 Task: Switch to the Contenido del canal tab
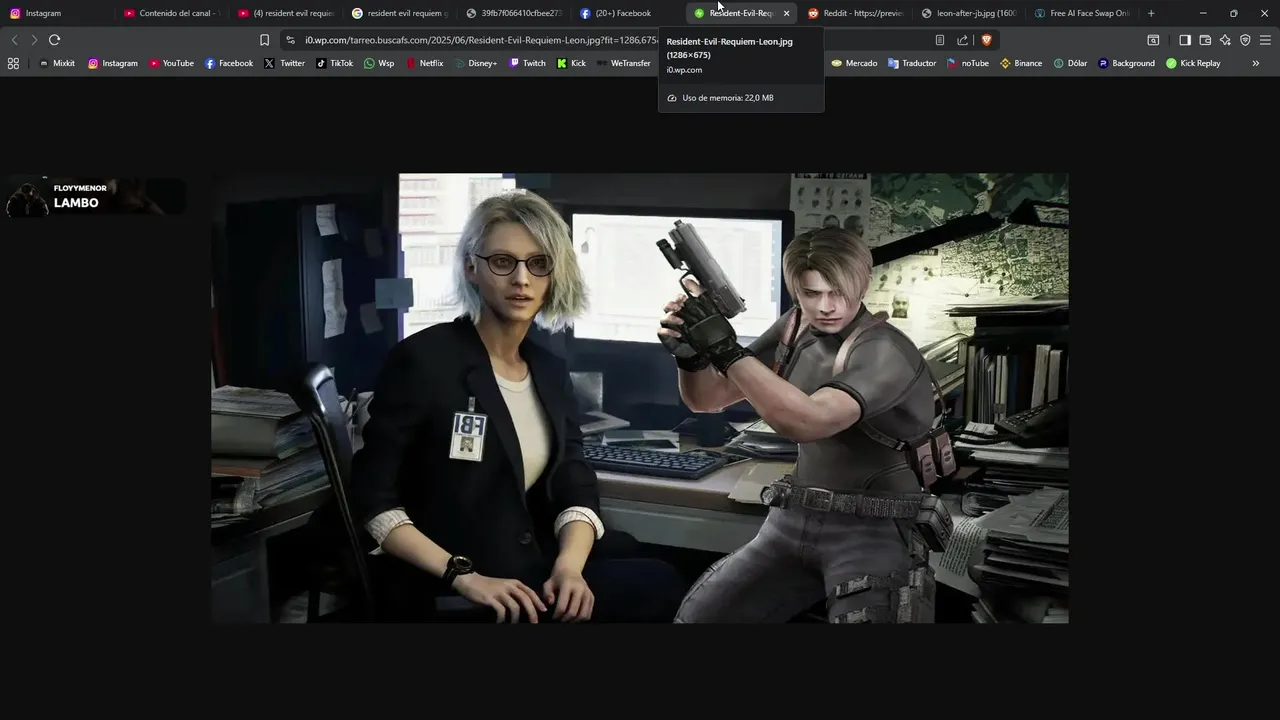click(172, 13)
